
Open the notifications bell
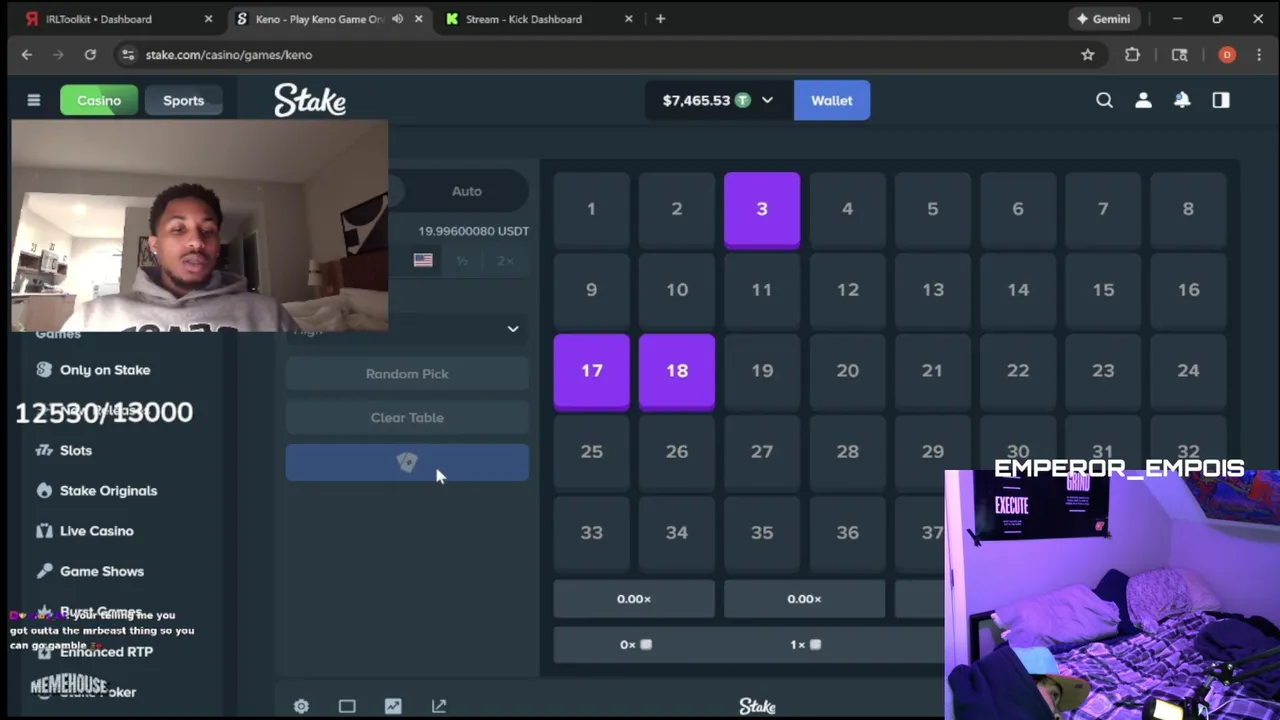tap(1182, 100)
